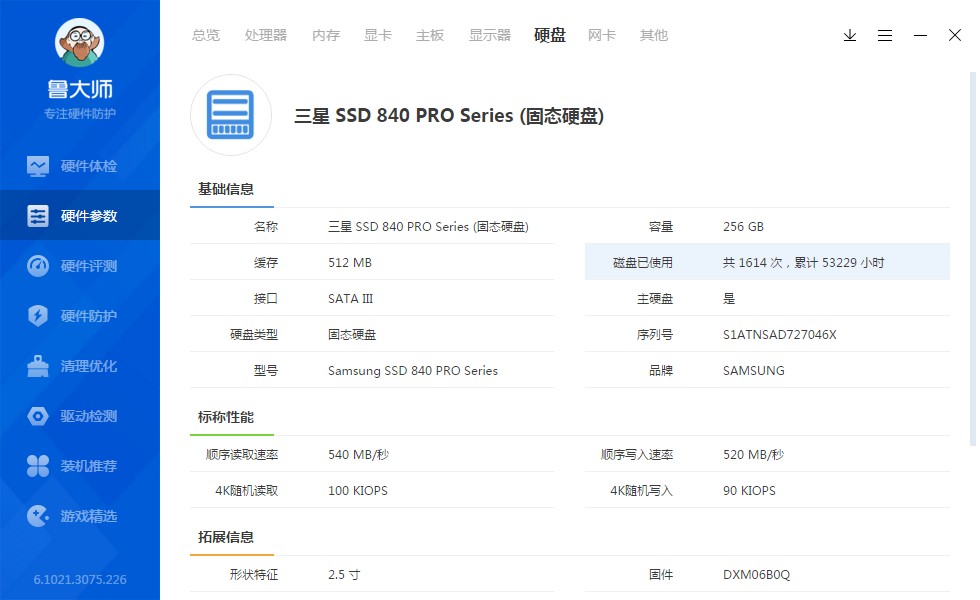Click the vertical scrollbar on the right
The height and width of the screenshot is (600, 980).
[972, 259]
